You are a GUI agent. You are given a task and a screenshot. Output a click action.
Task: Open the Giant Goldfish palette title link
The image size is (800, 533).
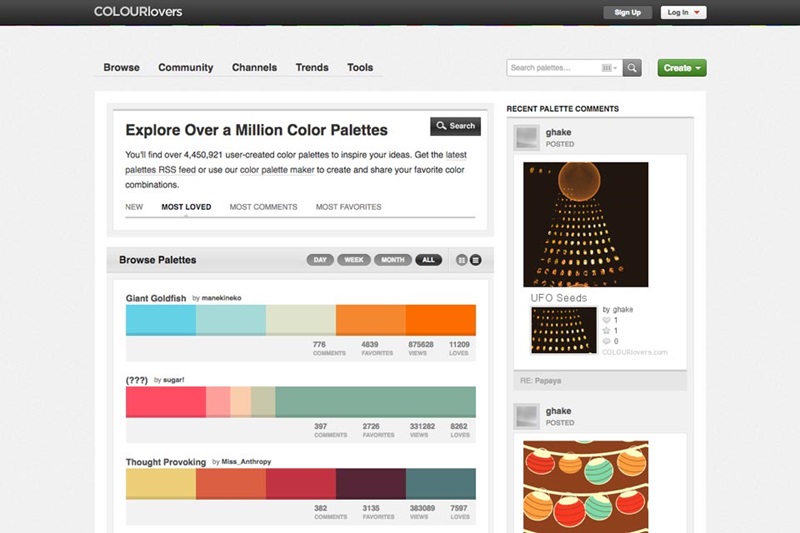(x=156, y=298)
